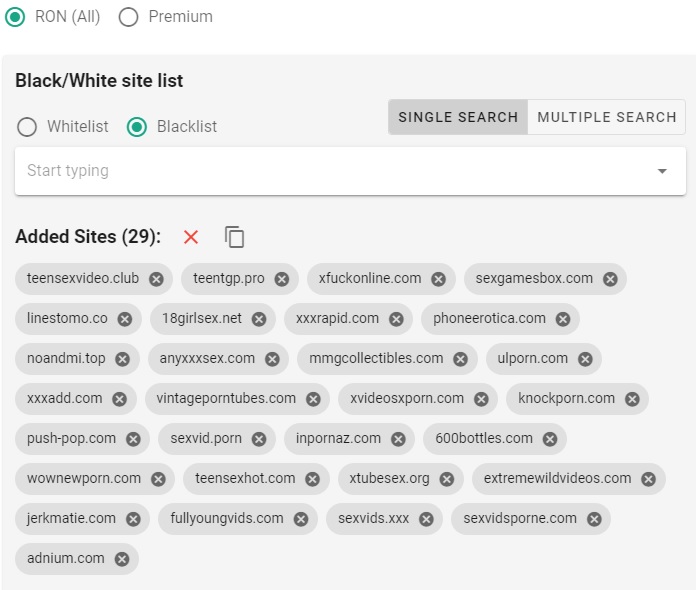Choose the Premium radio option
Screen dimensions: 696x590
[x=128, y=17]
